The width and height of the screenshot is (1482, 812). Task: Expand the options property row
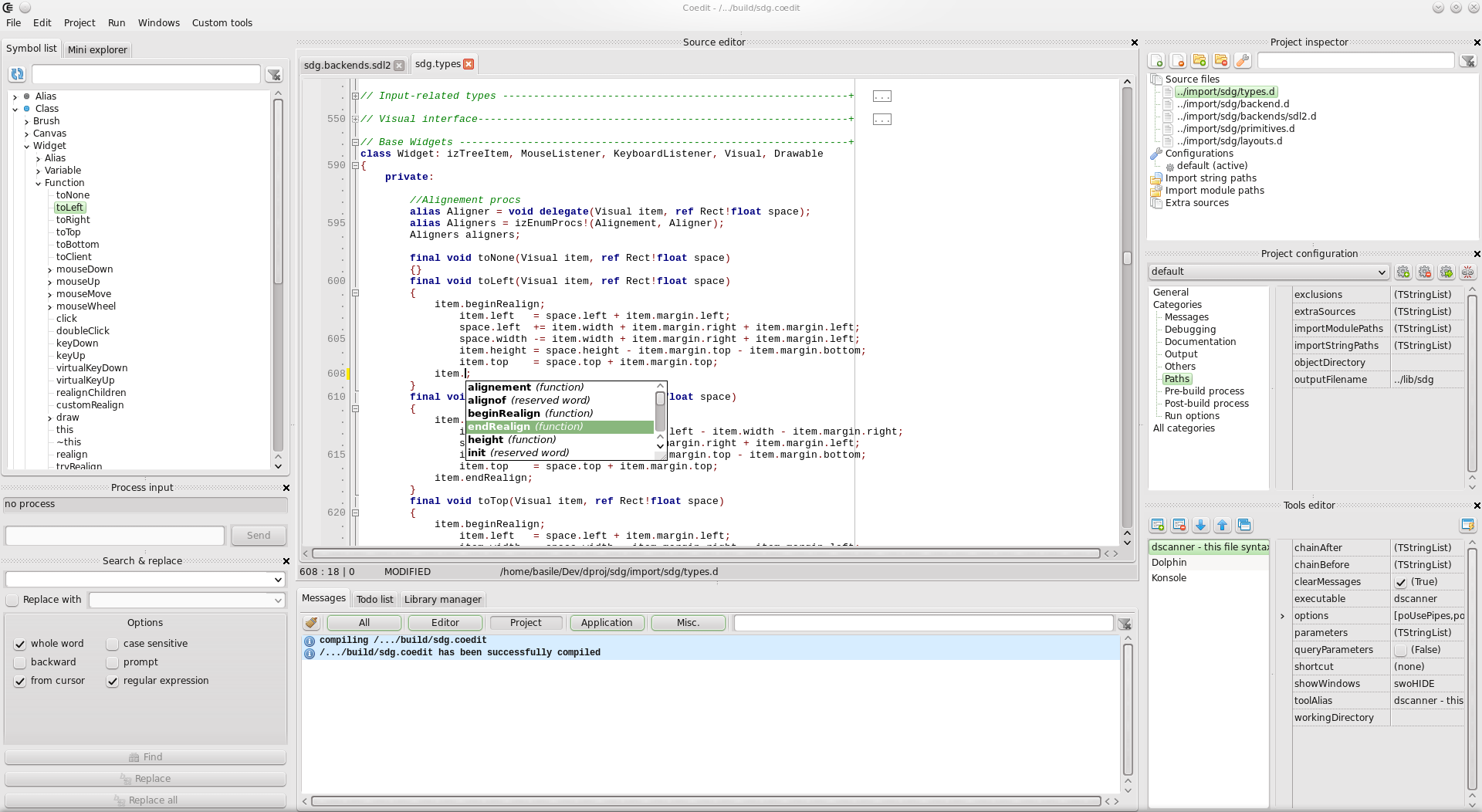[x=1282, y=616]
